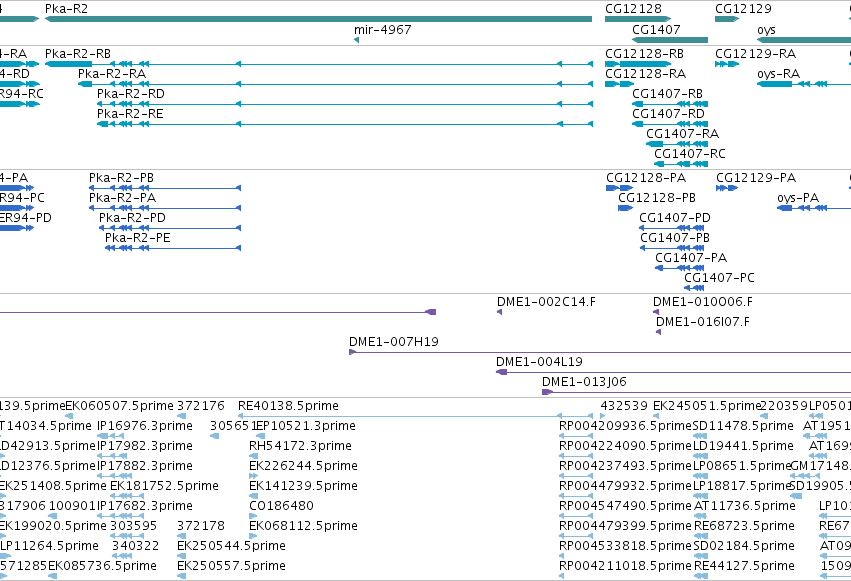Click EST IP17882.3prime label
This screenshot has width=851, height=581.
coord(145,467)
